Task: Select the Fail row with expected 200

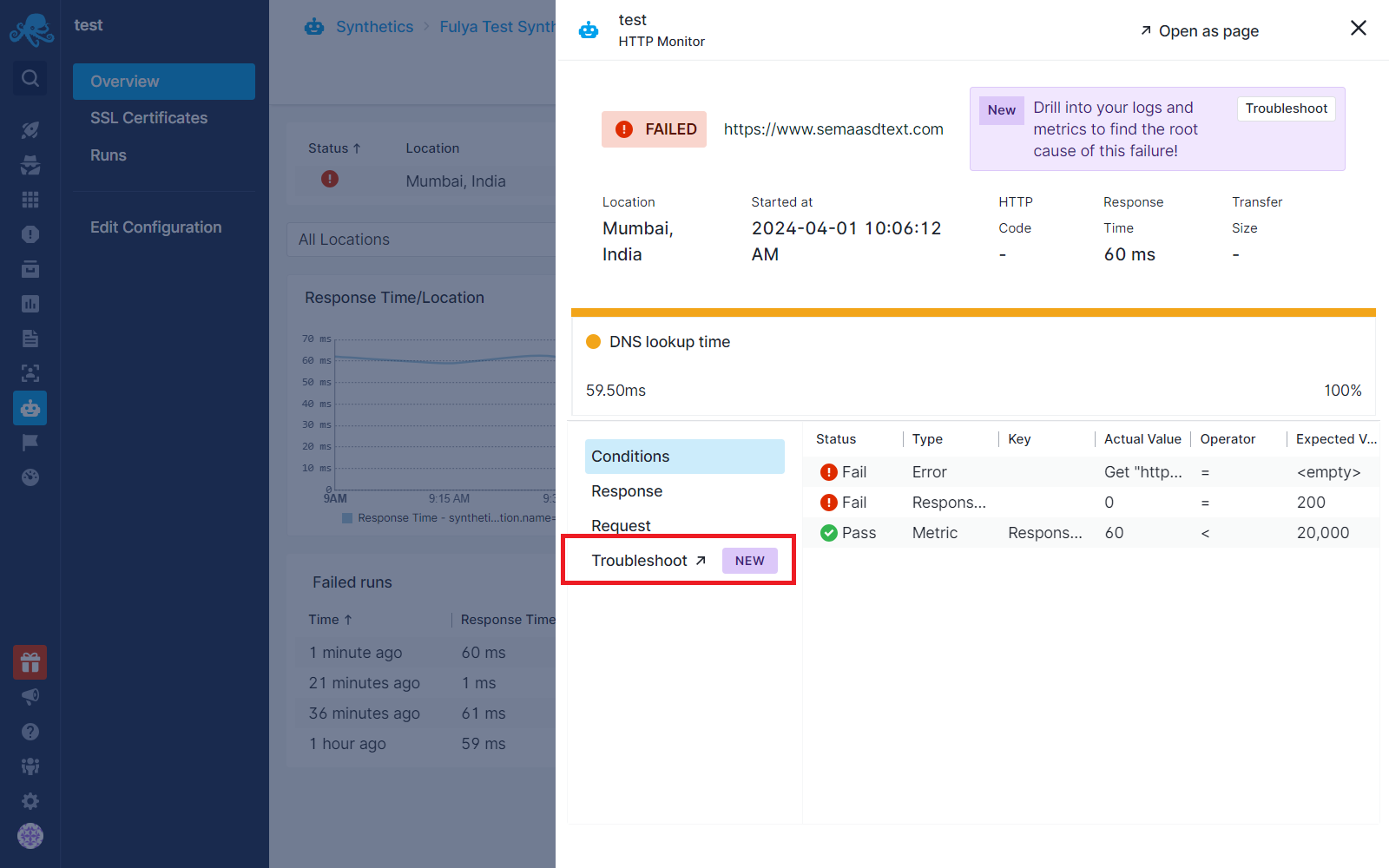Action: (1091, 503)
